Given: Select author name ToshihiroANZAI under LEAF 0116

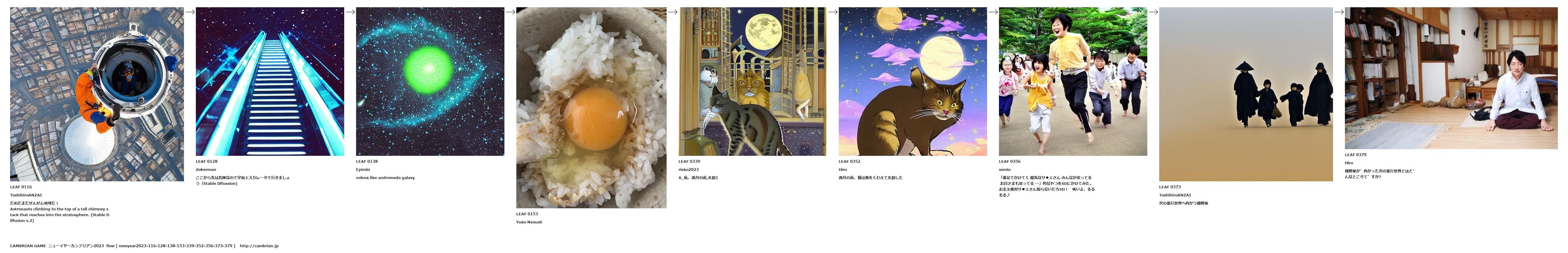Looking at the screenshot, I should [25, 195].
